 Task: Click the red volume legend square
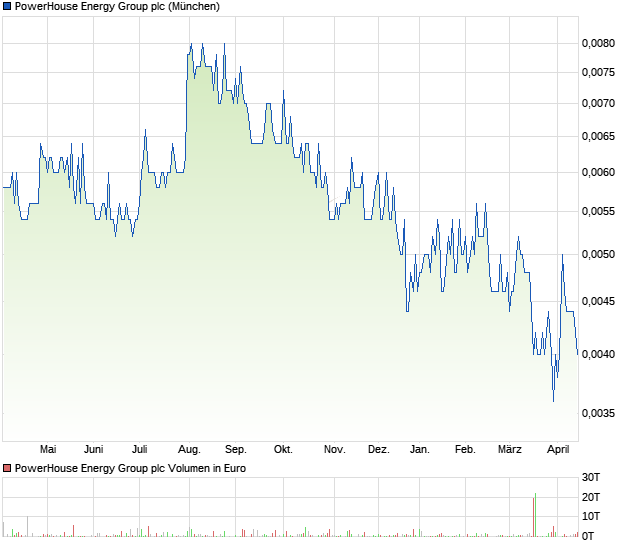click(7, 469)
